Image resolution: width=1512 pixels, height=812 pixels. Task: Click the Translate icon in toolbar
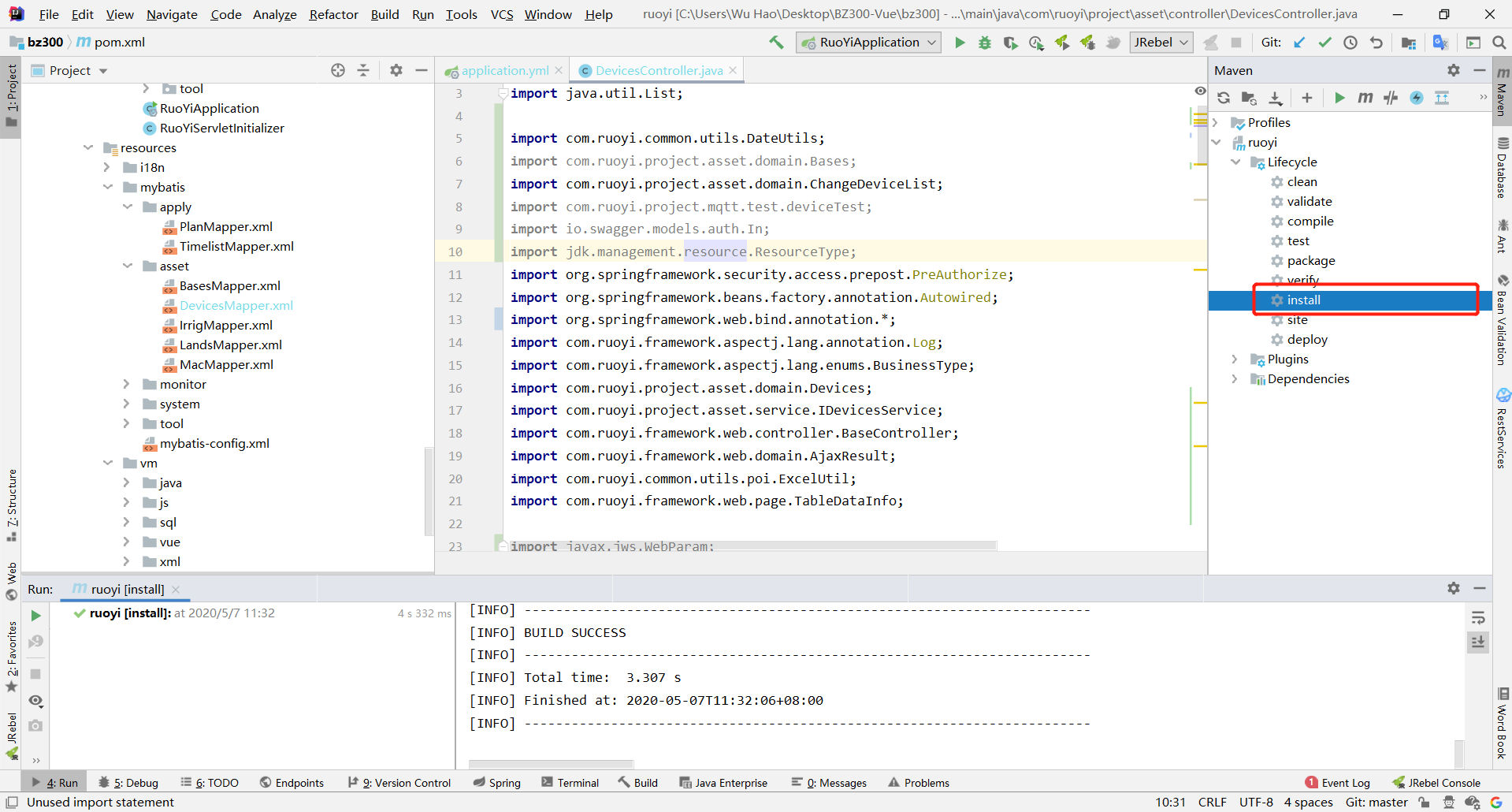coord(1440,43)
